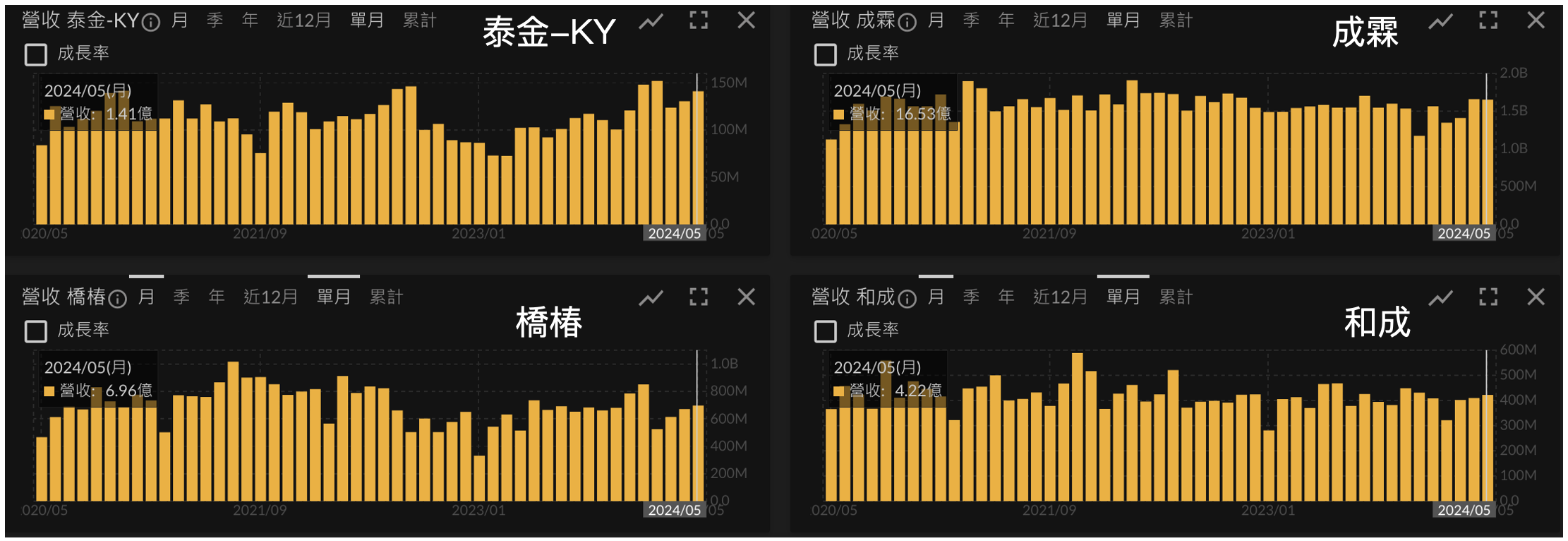Image resolution: width=1568 pixels, height=541 pixels.
Task: Show info for 營收 橋椿
Action: (118, 299)
